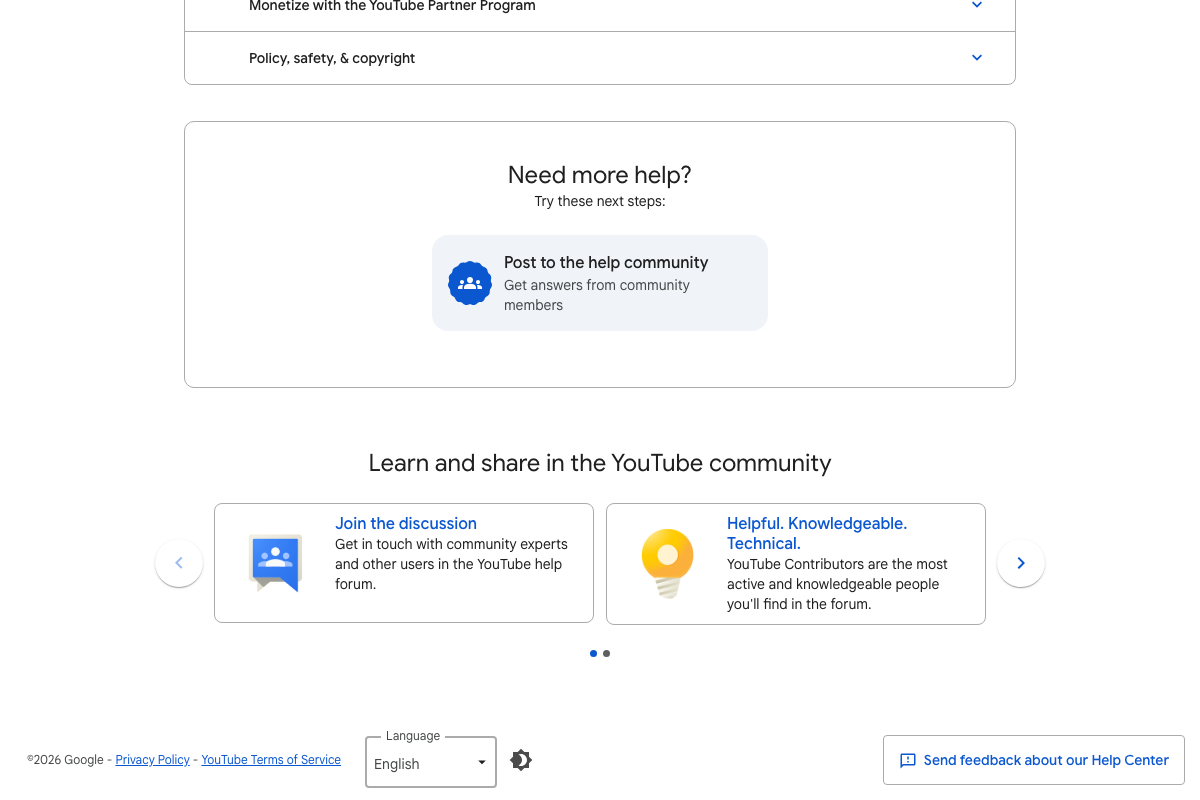The height and width of the screenshot is (800, 1200).
Task: Click 'Need more help?' heading
Action: coord(600,175)
